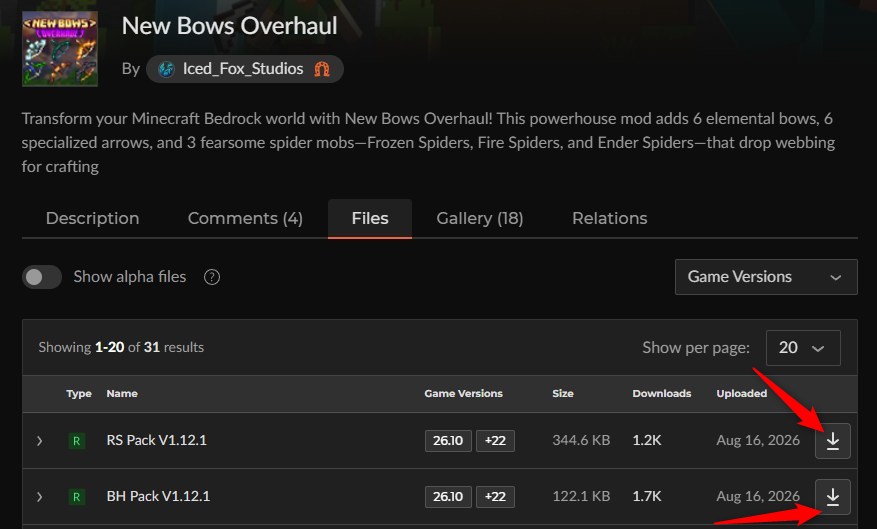Viewport: 877px width, 529px height.
Task: Open the Show per page 20 dropdown
Action: pos(803,348)
